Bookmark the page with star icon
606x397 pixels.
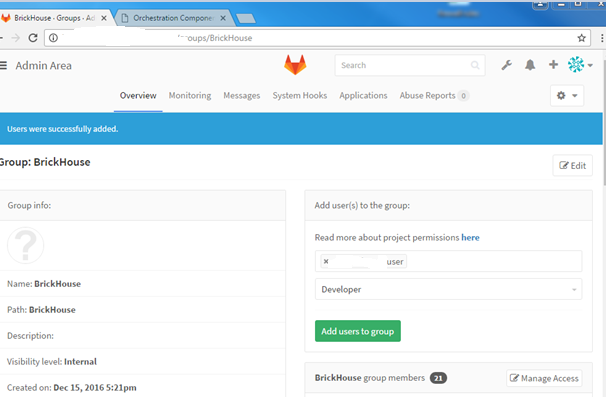coord(581,38)
